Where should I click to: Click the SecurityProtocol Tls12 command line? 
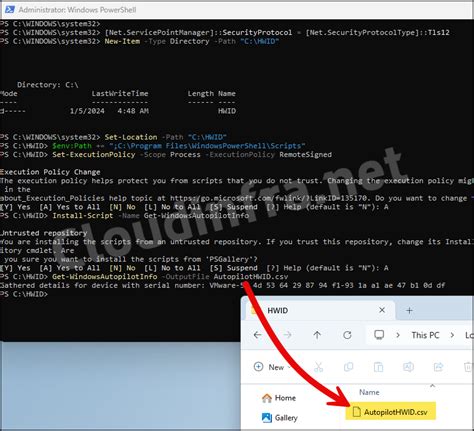(225, 33)
